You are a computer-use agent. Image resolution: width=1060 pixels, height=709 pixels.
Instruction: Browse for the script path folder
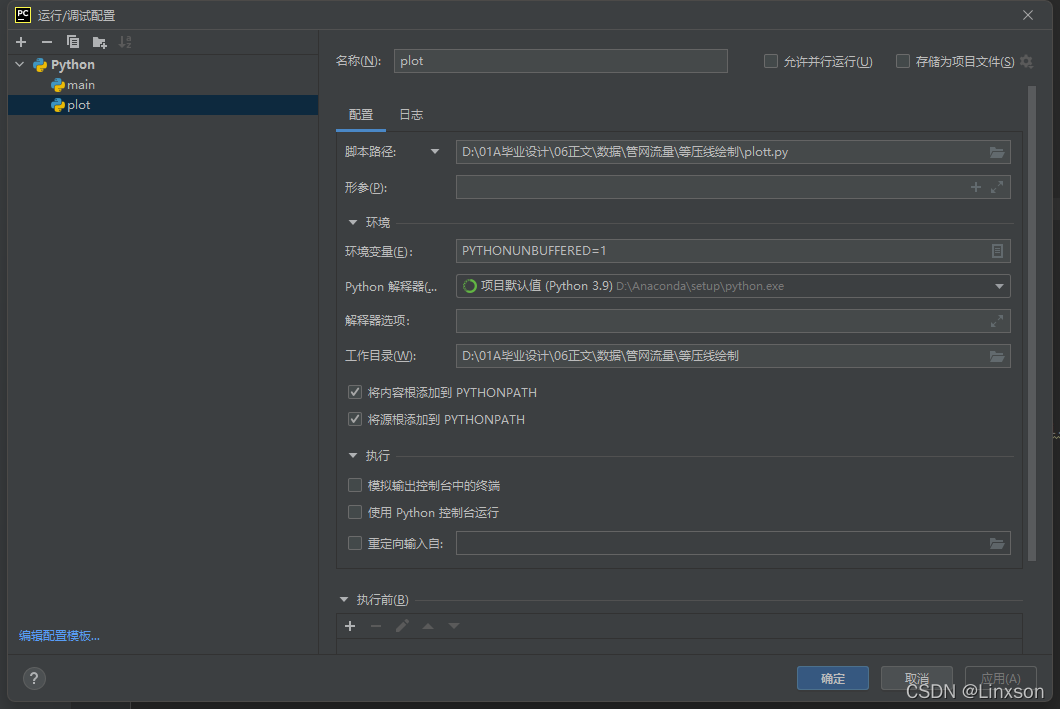[996, 152]
